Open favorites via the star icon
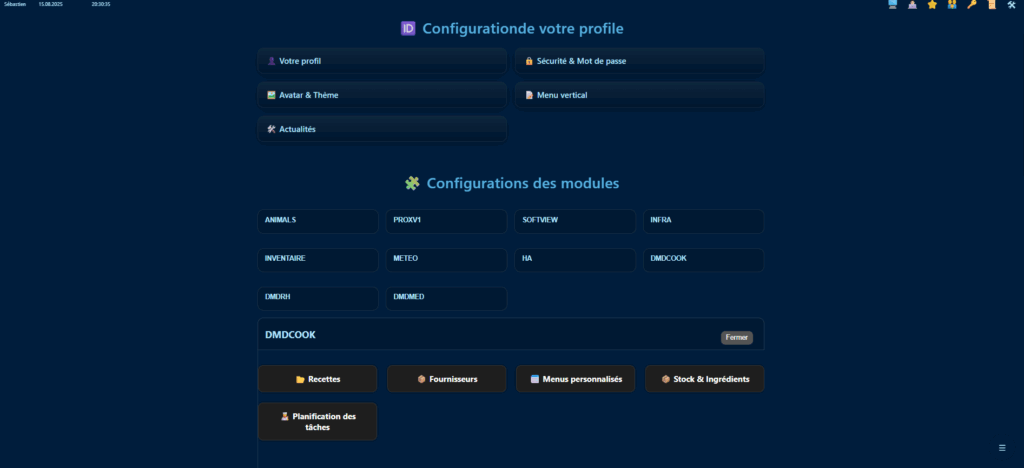 click(x=932, y=5)
